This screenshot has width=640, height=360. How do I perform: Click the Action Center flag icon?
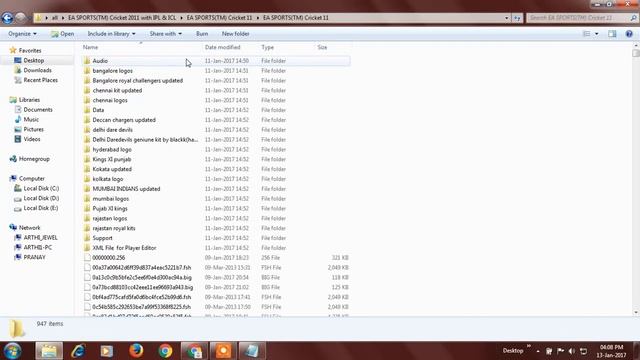coord(560,351)
